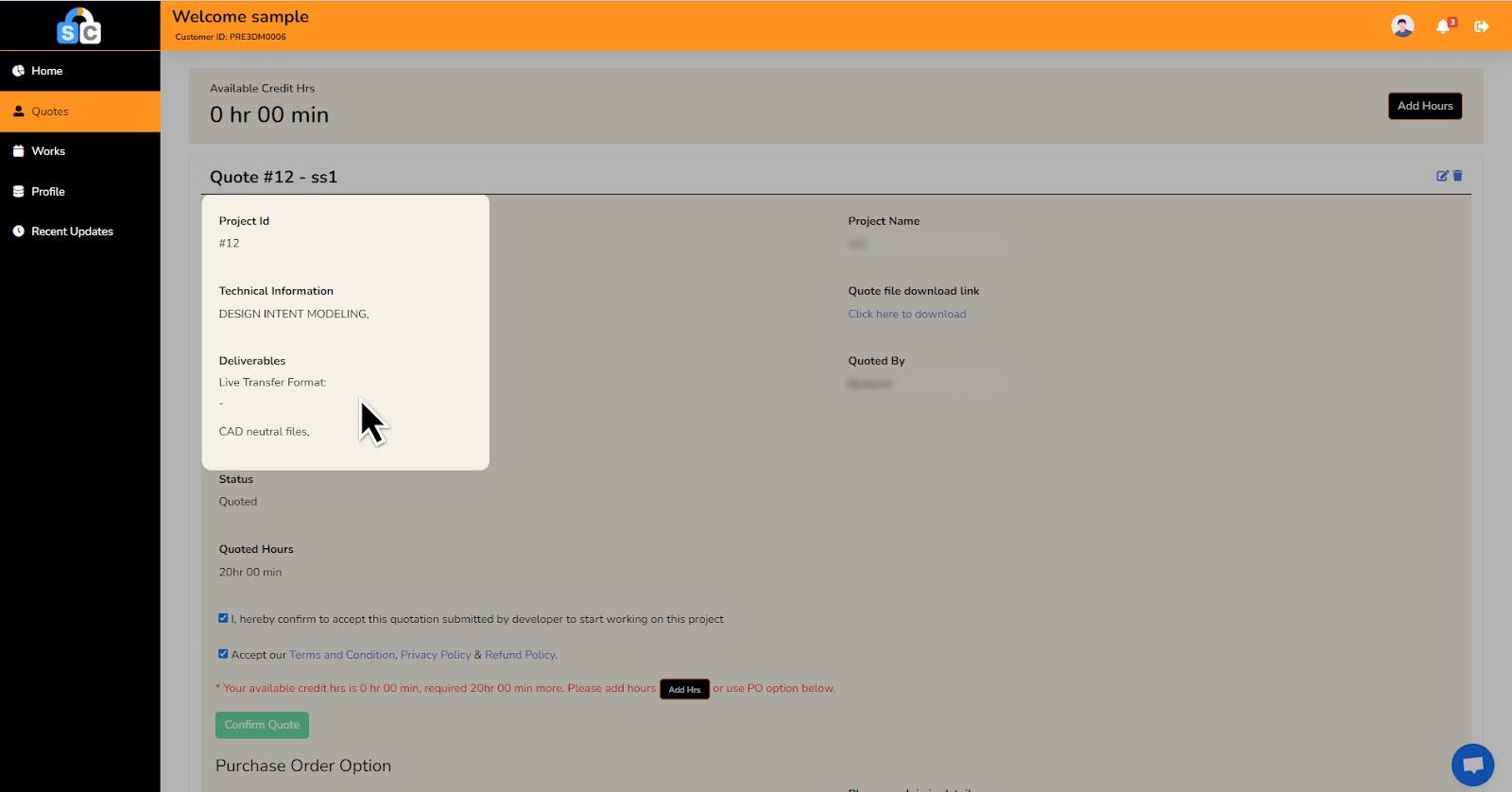Click Customer ID PRE3DM0006 text

tap(231, 37)
